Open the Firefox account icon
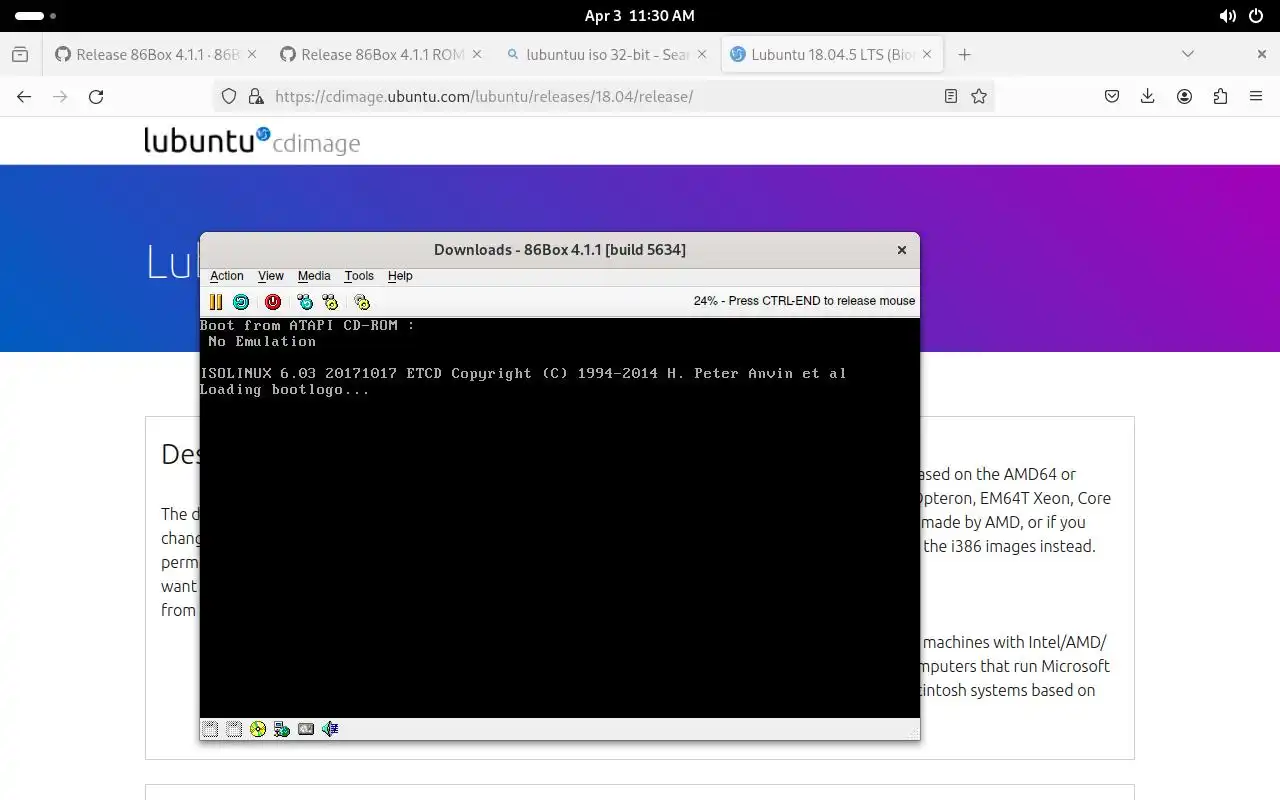1280x800 pixels. [1184, 97]
